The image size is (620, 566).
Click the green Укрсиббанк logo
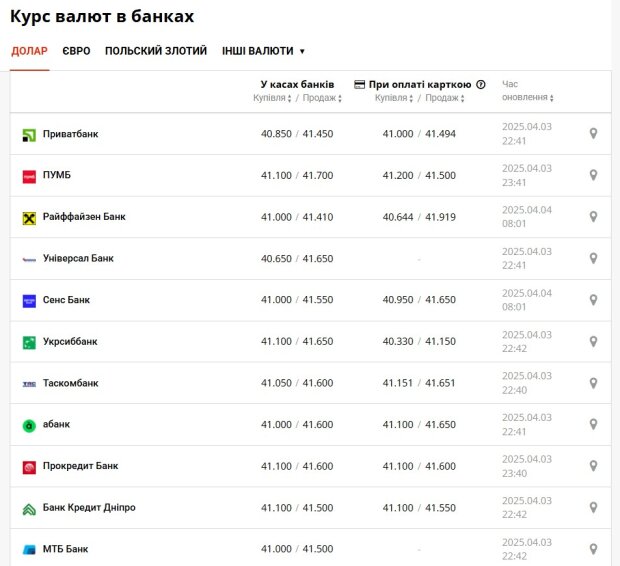pos(29,343)
